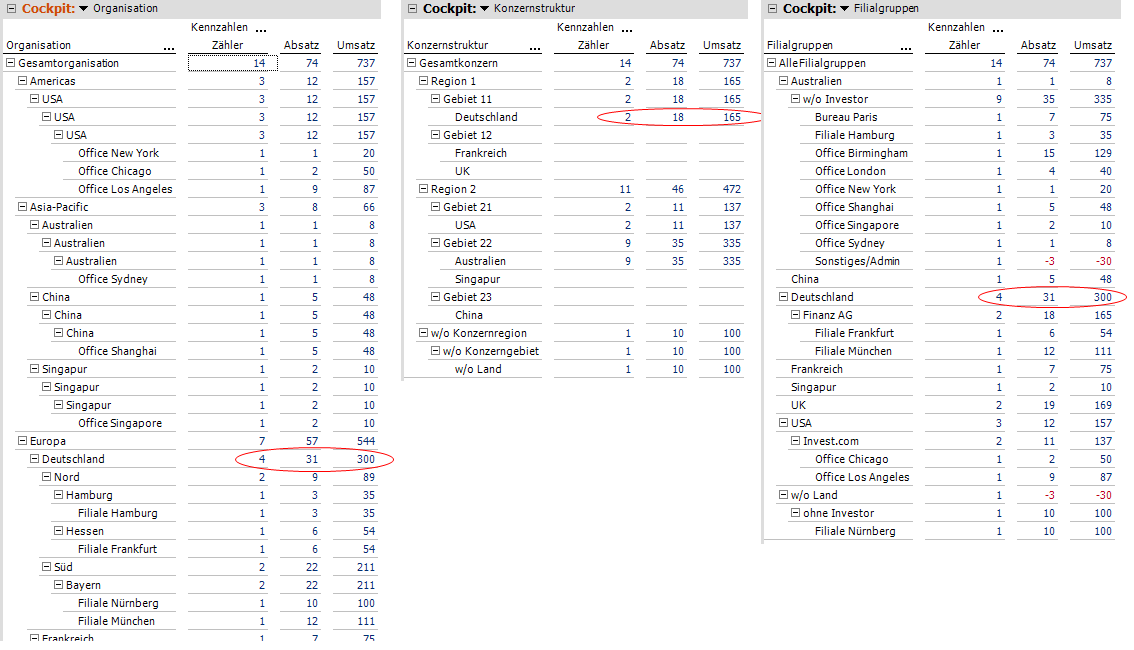Collapse the Europa node in Organisation tree
1134x650 pixels.
coord(23,441)
